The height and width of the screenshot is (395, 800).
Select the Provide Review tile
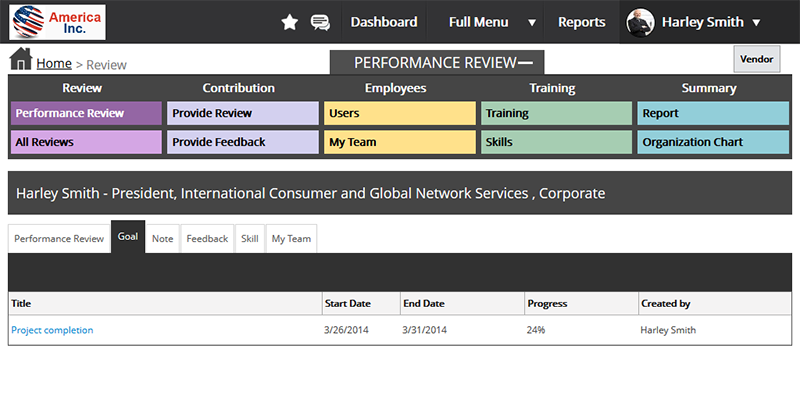click(243, 113)
